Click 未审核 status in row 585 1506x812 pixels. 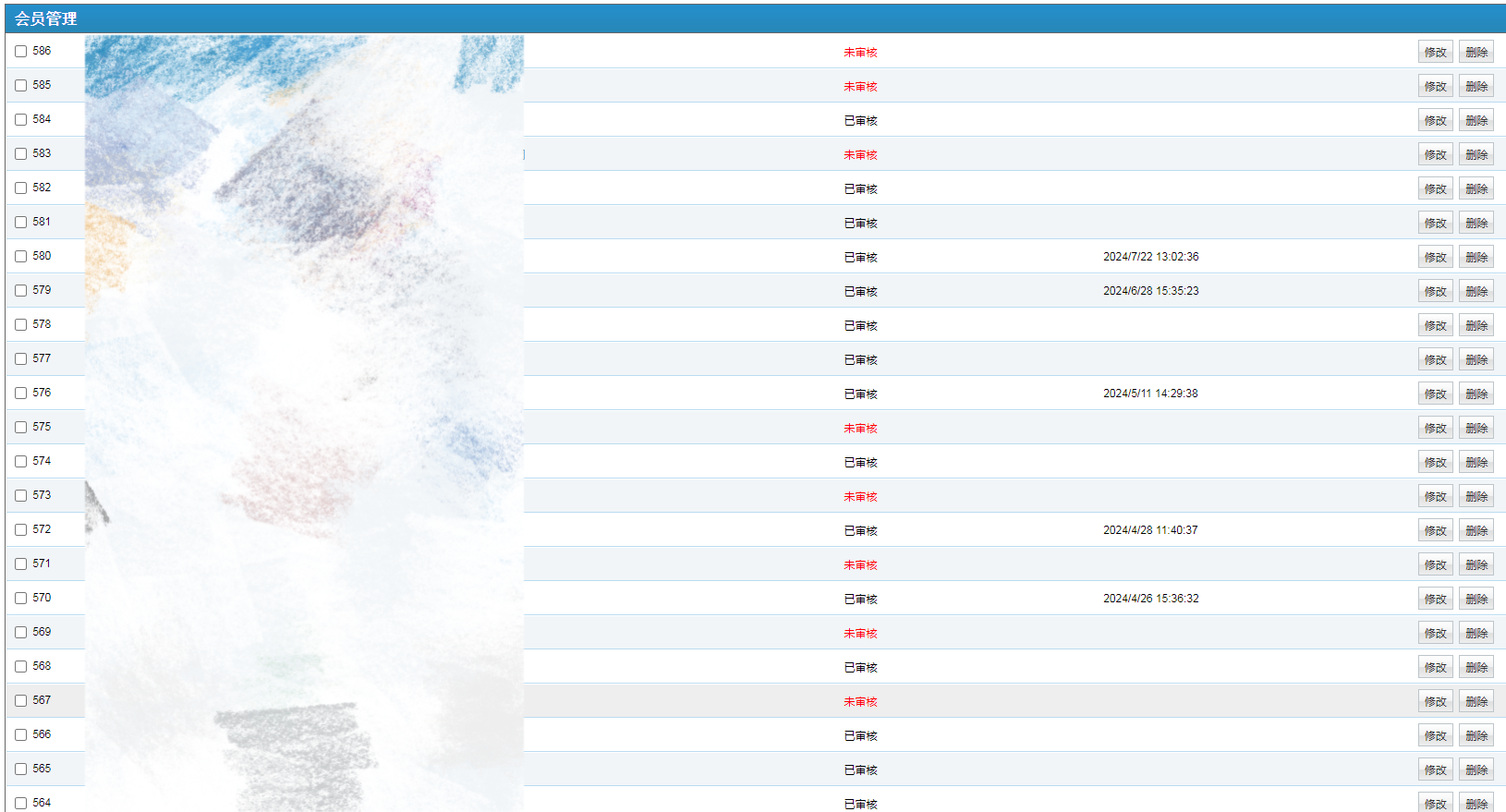[x=860, y=87]
